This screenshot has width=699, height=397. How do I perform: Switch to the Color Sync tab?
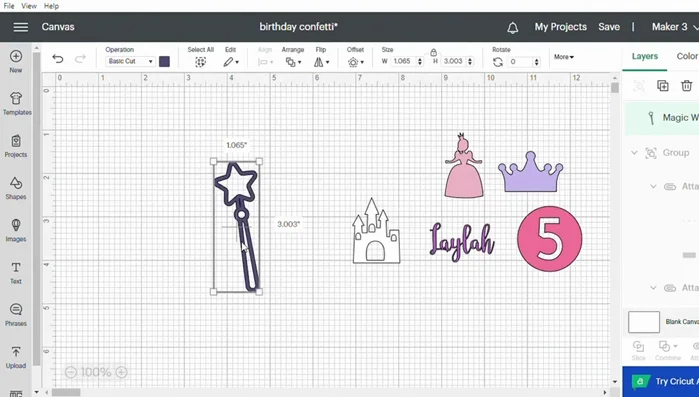click(x=687, y=56)
